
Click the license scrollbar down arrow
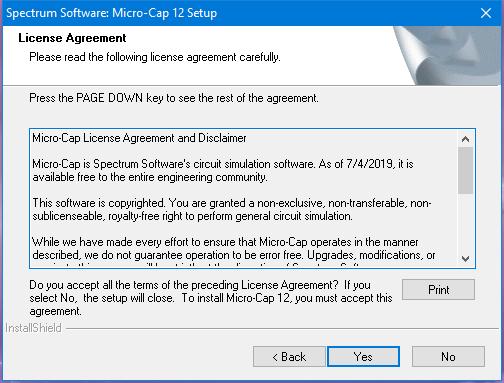[466, 258]
